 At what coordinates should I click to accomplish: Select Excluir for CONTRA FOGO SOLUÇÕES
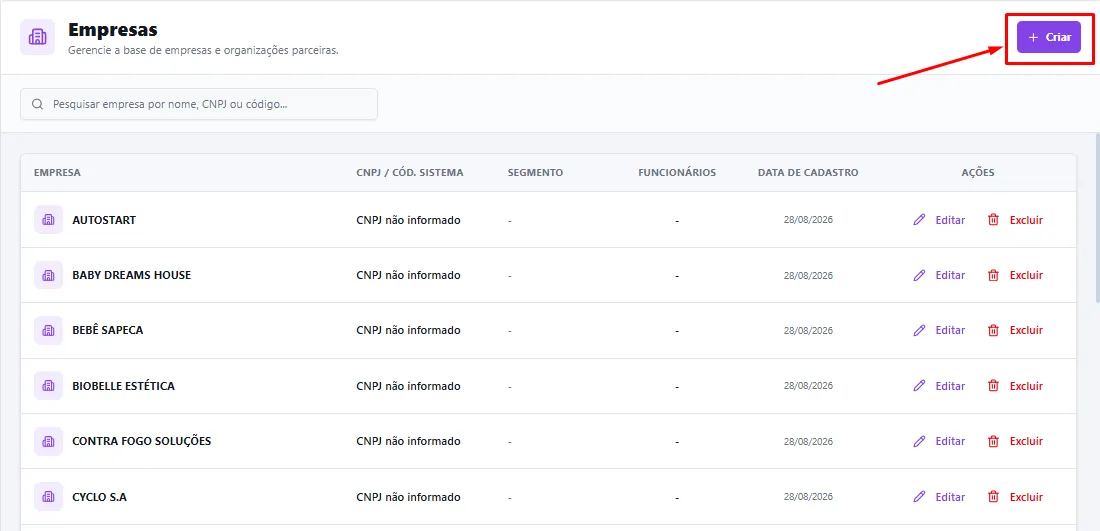coord(1026,441)
